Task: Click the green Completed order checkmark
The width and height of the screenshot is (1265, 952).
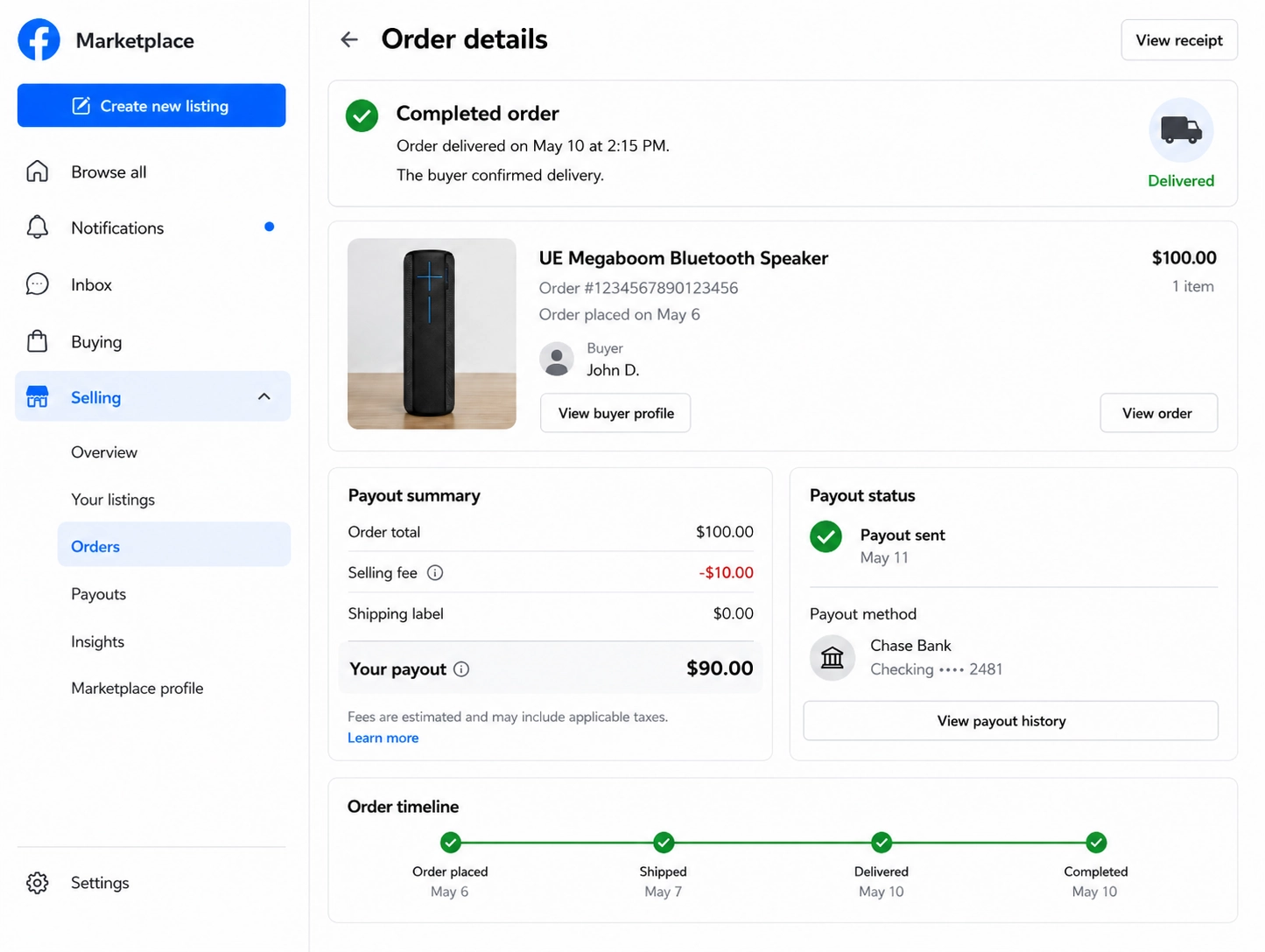Action: (x=362, y=115)
